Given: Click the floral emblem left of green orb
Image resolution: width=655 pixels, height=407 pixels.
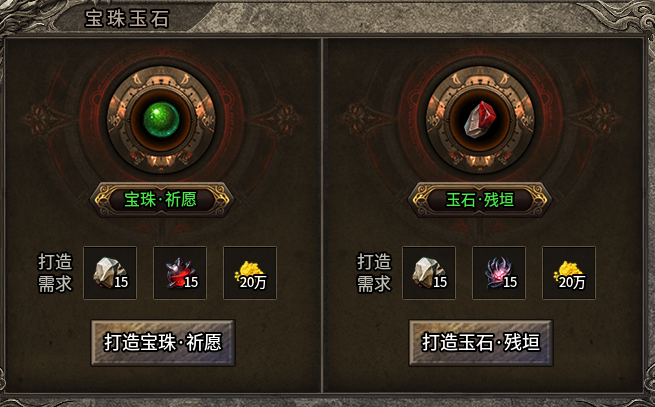Looking at the screenshot, I should click(43, 119).
